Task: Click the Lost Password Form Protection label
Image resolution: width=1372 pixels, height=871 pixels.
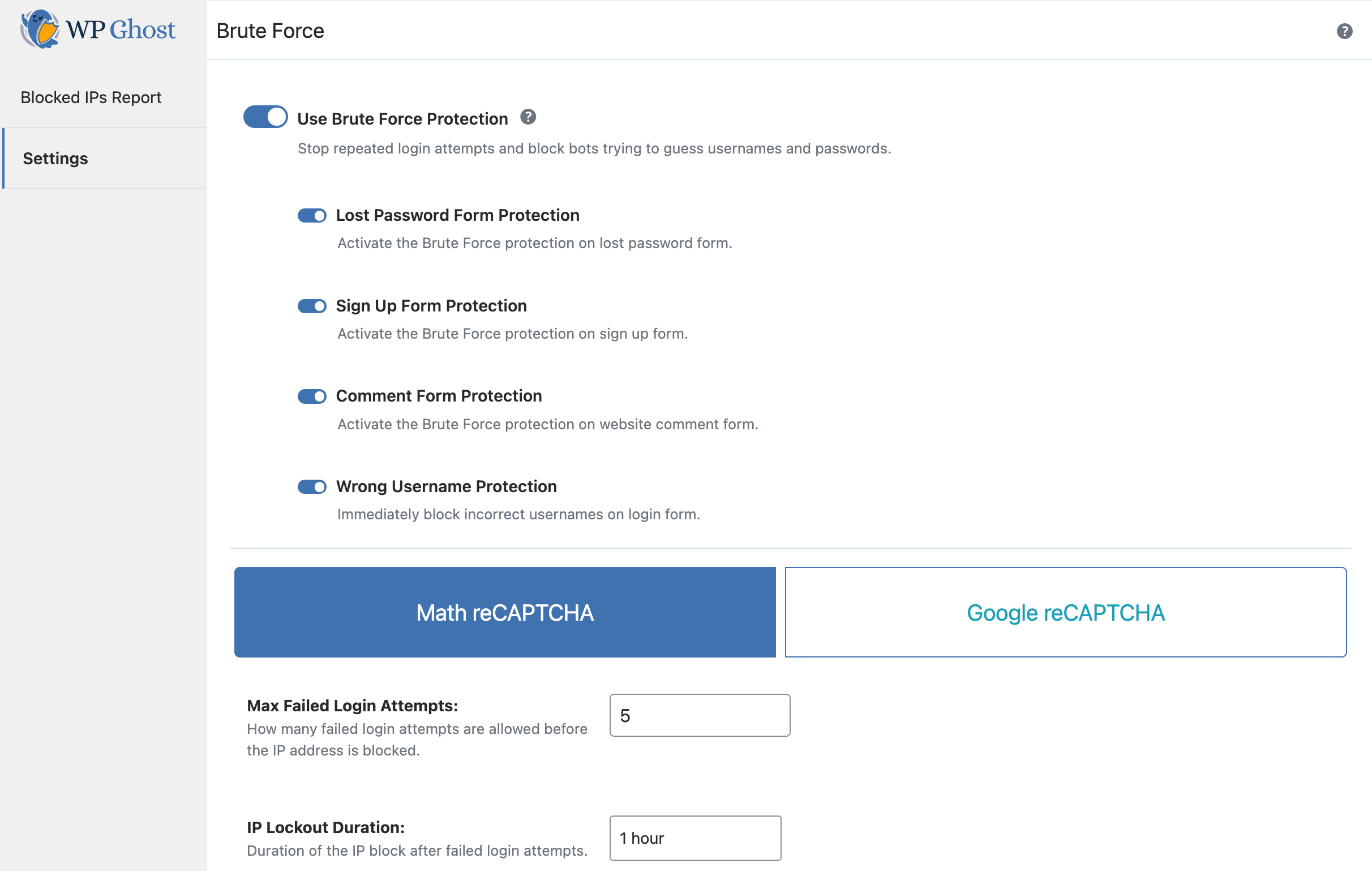Action: (x=457, y=215)
